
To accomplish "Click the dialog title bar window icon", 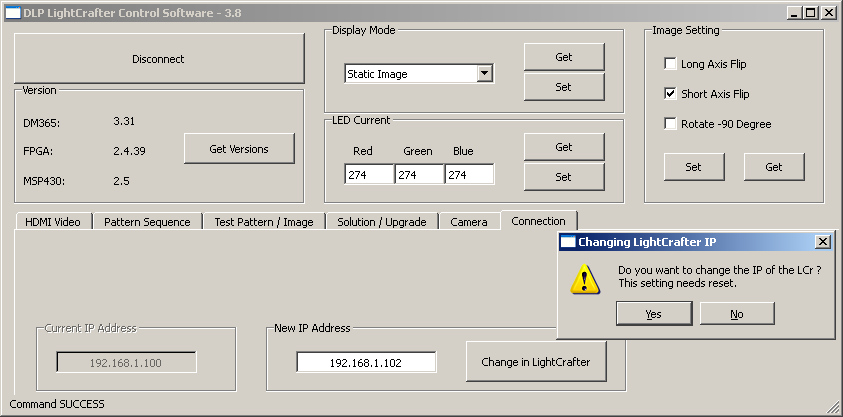I will click(568, 242).
